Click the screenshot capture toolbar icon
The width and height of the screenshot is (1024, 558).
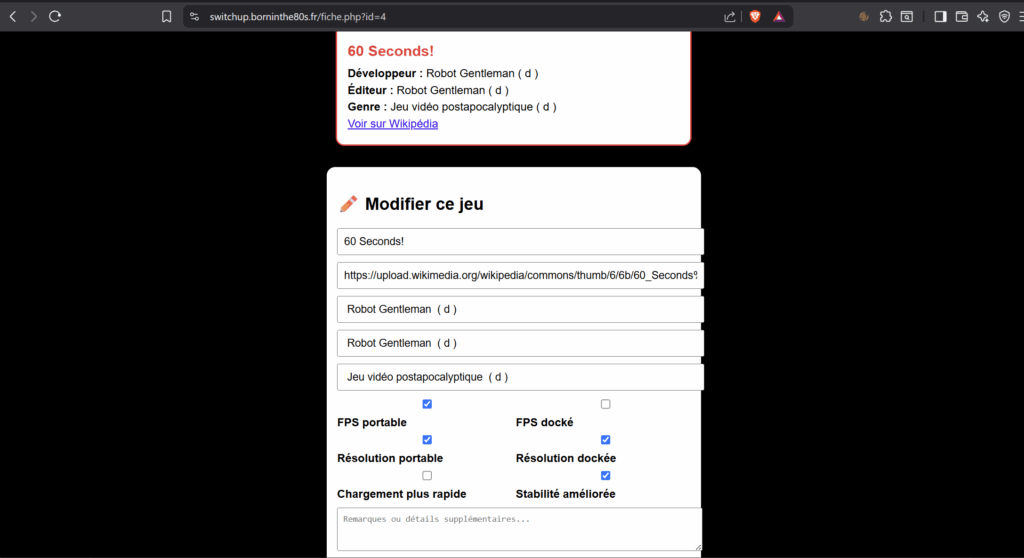[x=907, y=17]
